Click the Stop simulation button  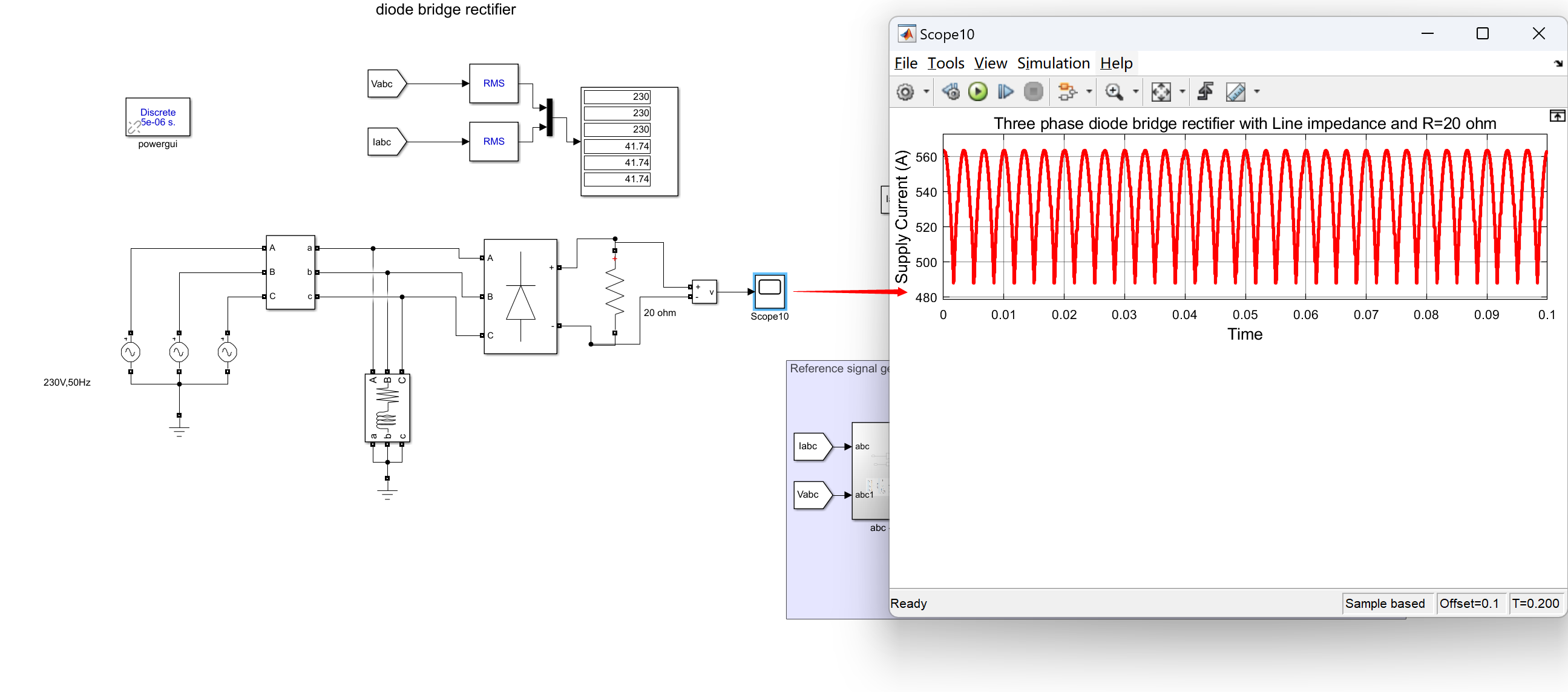[x=1033, y=92]
